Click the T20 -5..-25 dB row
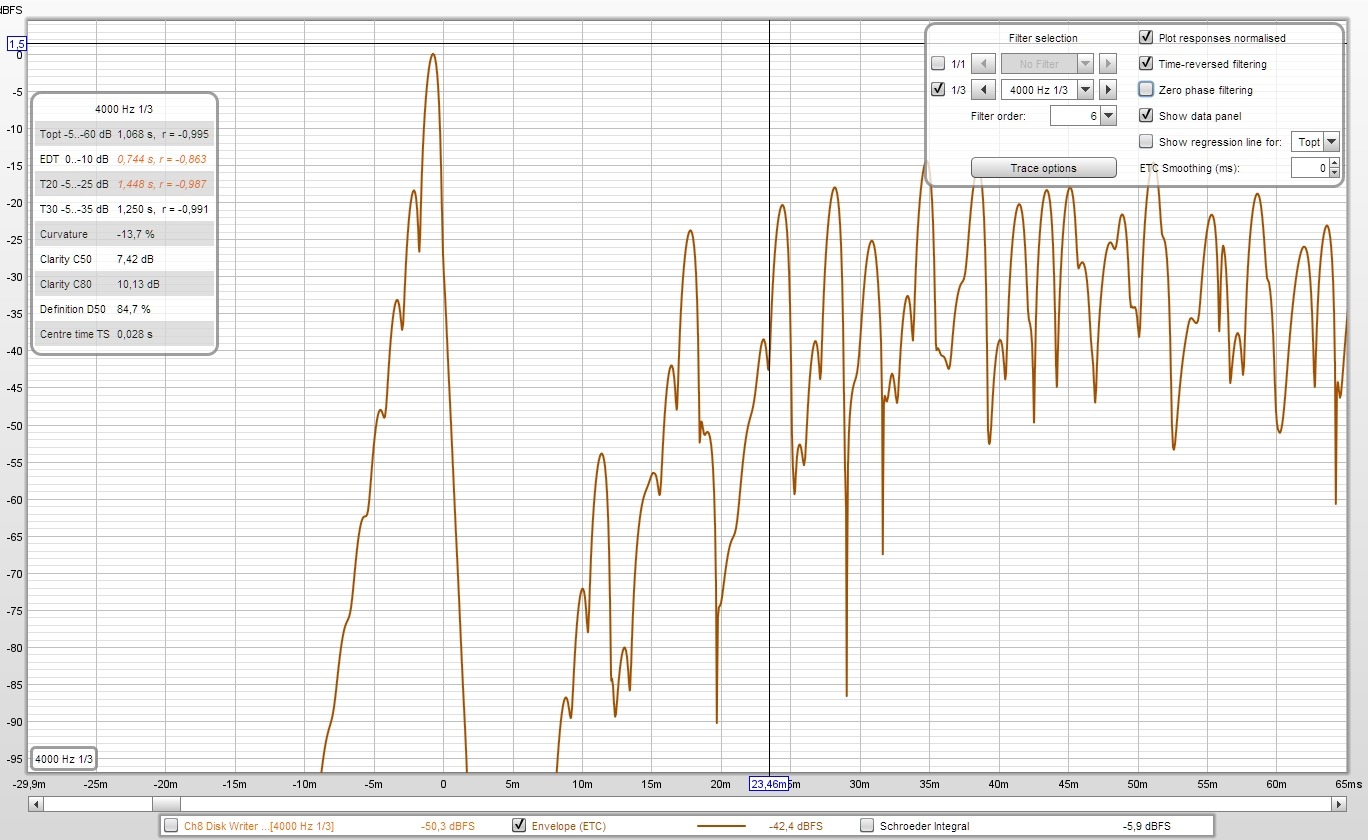 tap(124, 184)
